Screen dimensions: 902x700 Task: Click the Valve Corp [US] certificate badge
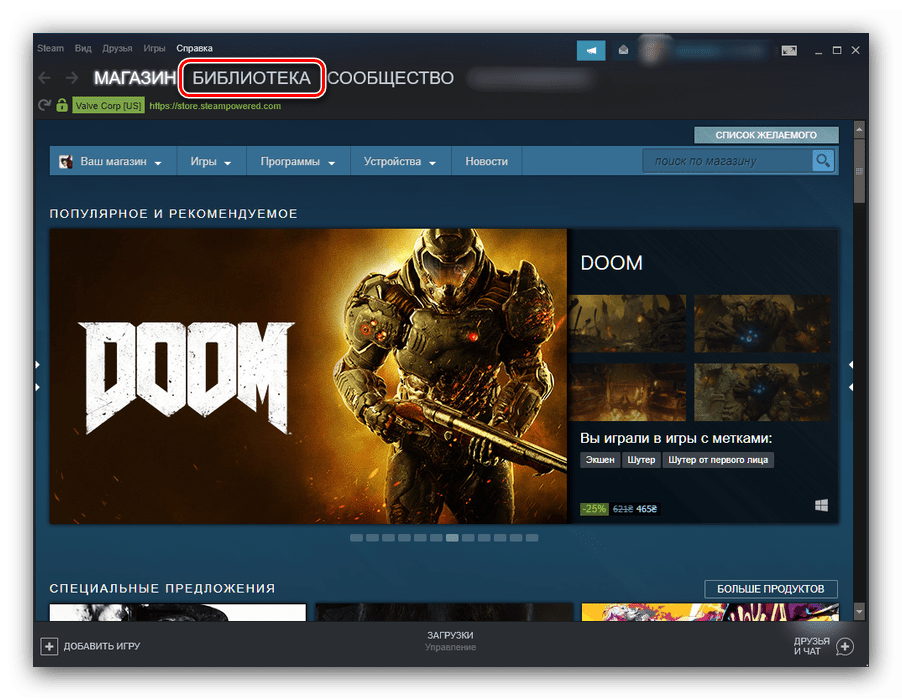108,106
